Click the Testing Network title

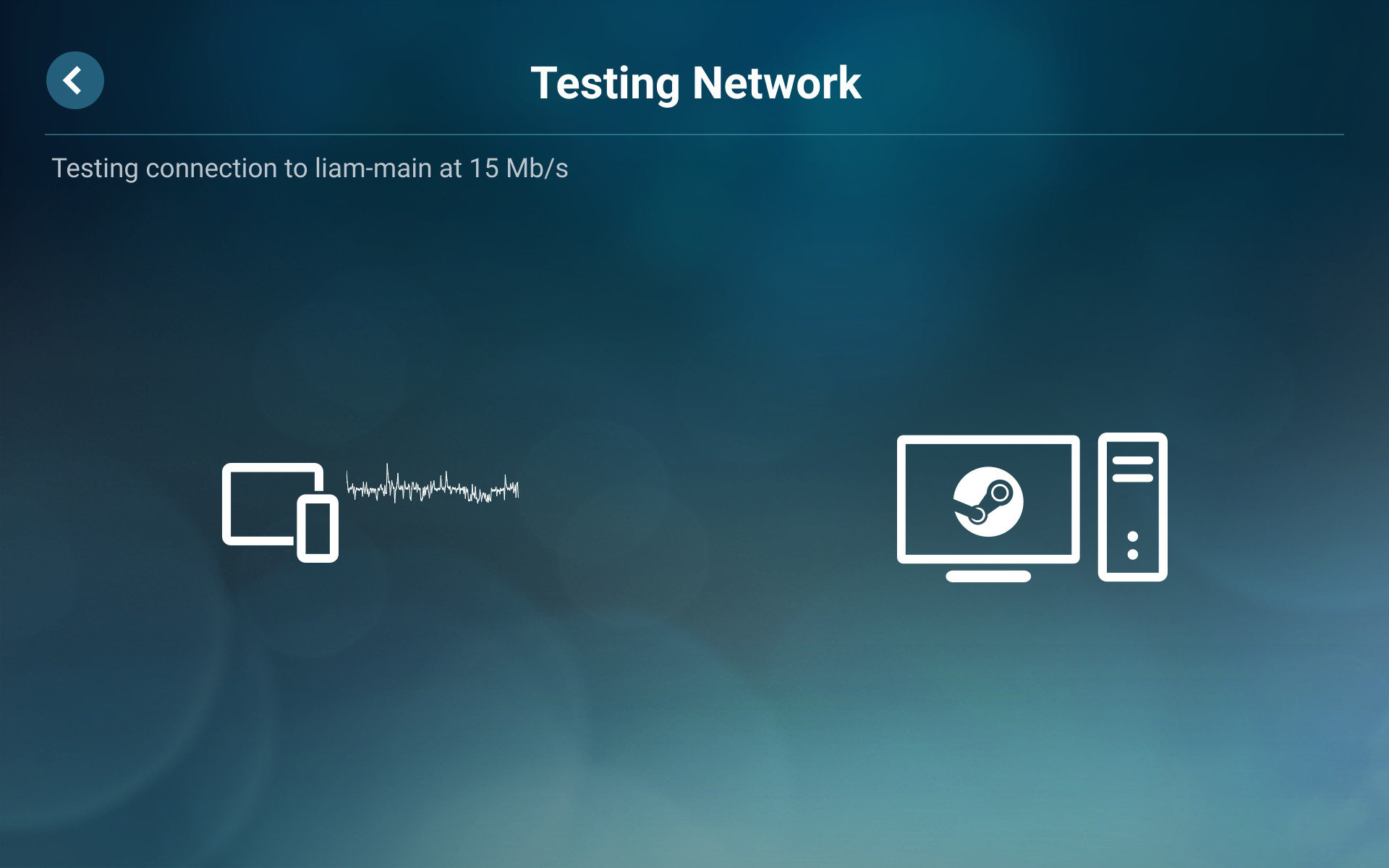[x=695, y=83]
